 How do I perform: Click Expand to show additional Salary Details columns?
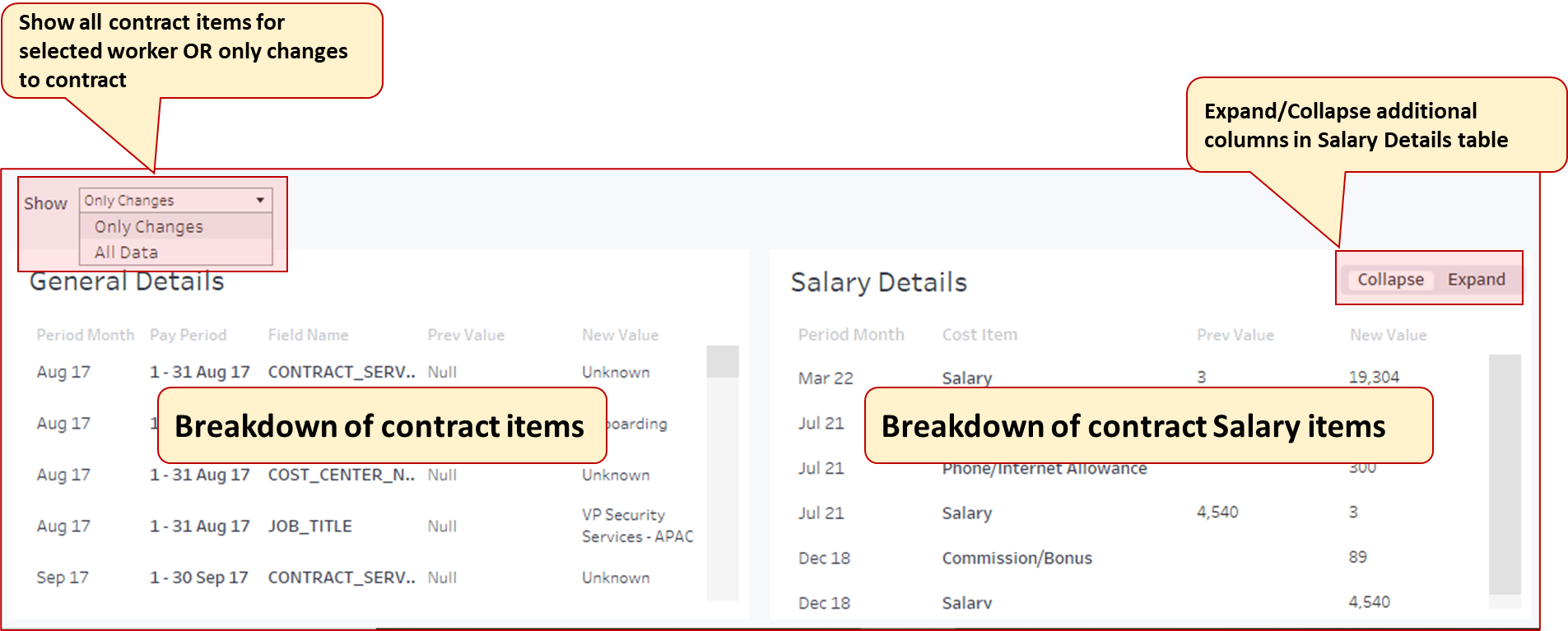point(1476,279)
